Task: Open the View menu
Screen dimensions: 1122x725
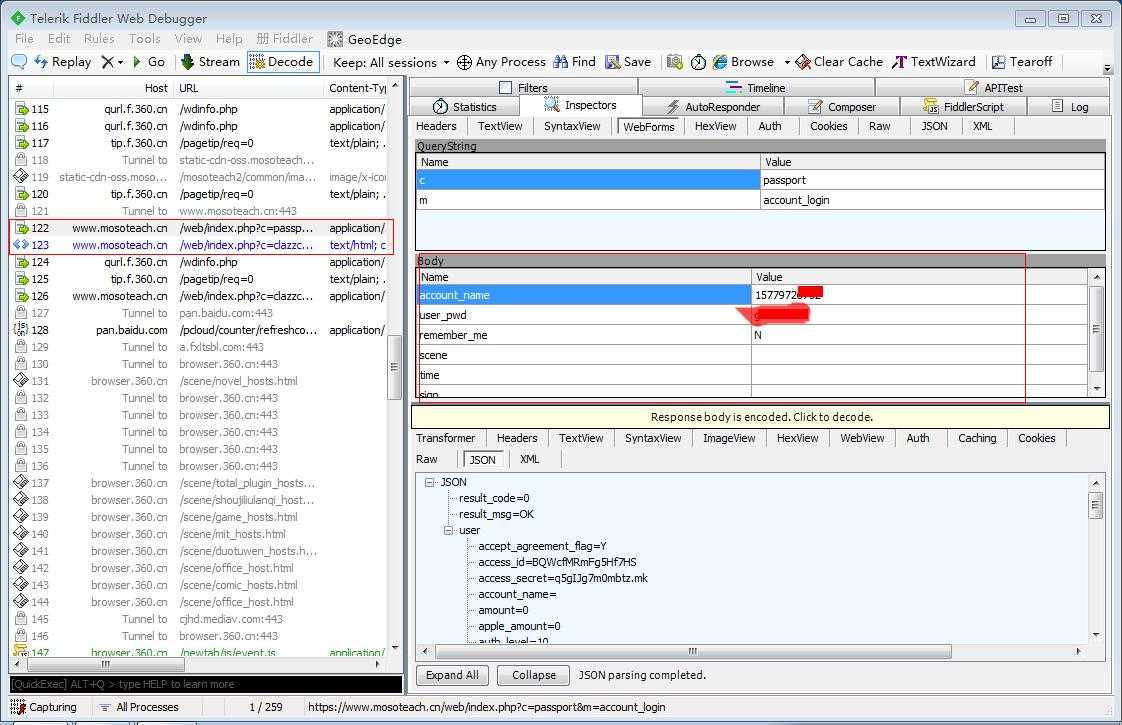Action: 188,39
